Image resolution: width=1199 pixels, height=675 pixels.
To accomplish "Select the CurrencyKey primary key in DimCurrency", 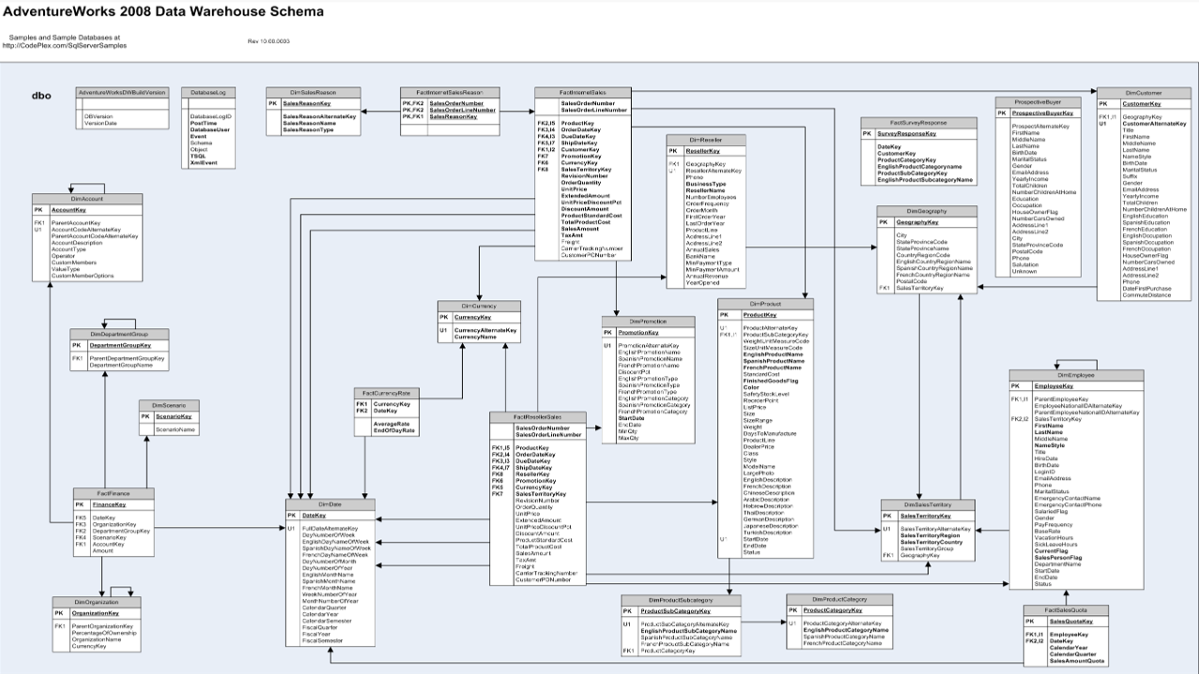I will pos(473,317).
